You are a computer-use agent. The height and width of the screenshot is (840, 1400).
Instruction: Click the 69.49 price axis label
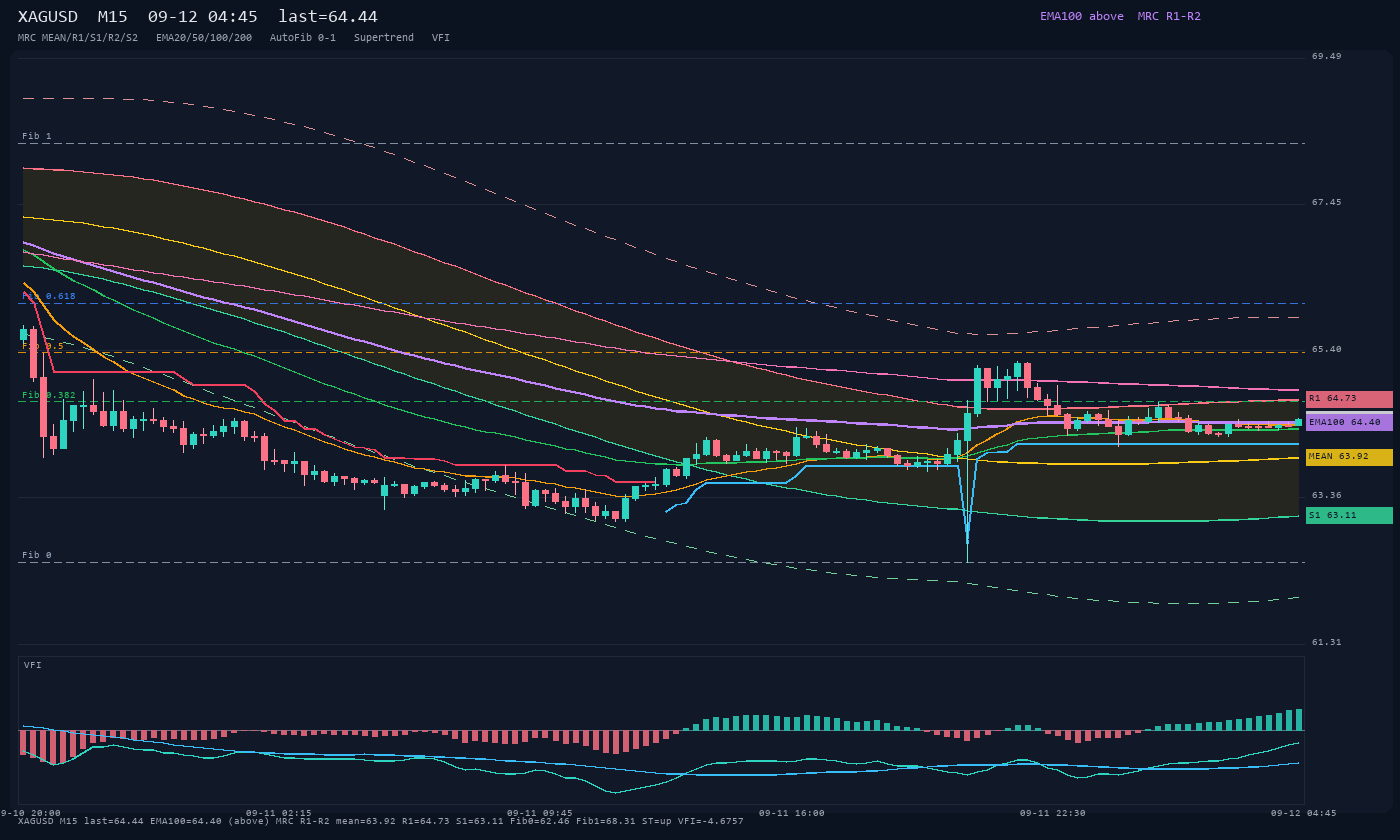(x=1327, y=56)
